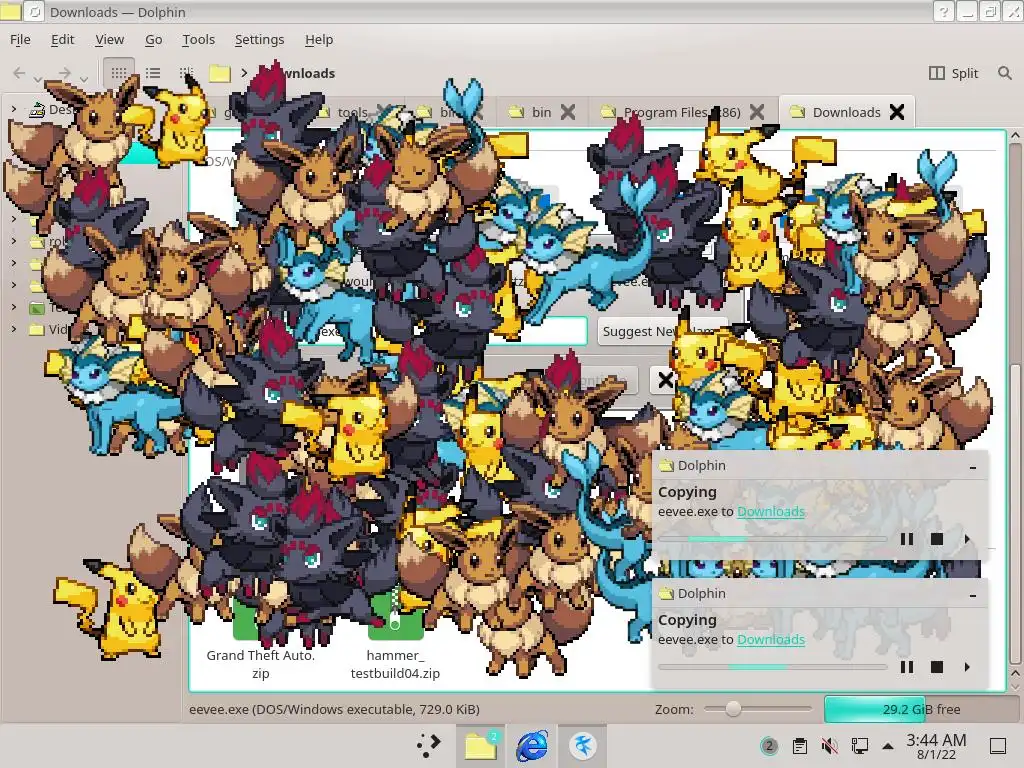Open the search magnifier in toolbar
The height and width of the screenshot is (768, 1024).
(x=1005, y=73)
